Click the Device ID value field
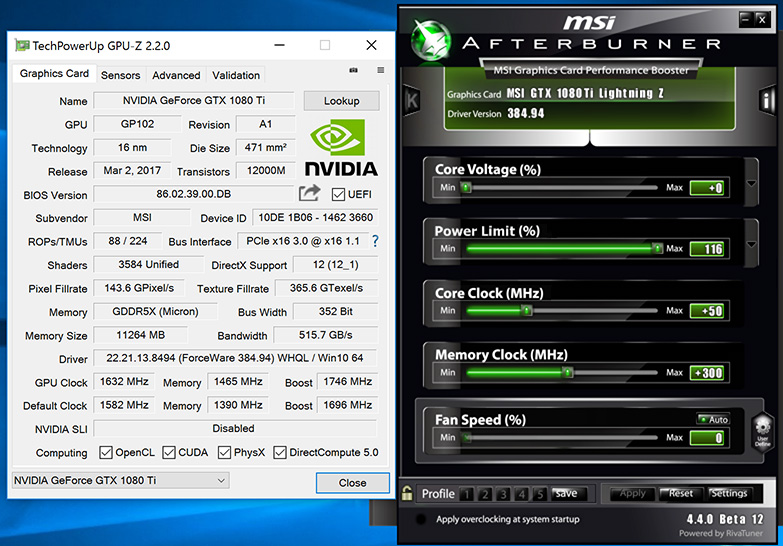This screenshot has width=783, height=546. tap(315, 217)
